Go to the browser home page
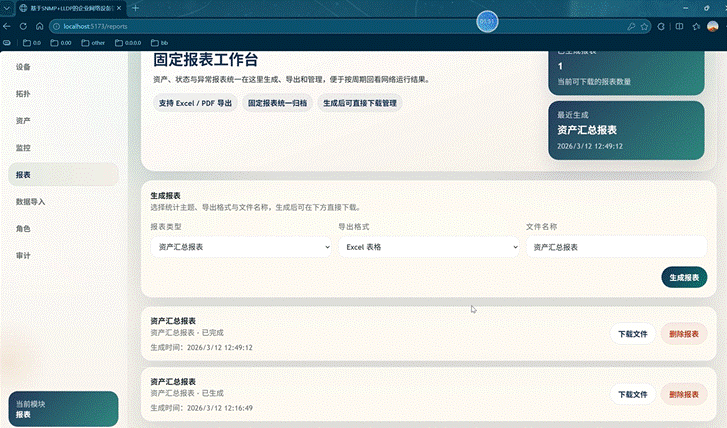This screenshot has height=428, width=727. pos(39,26)
